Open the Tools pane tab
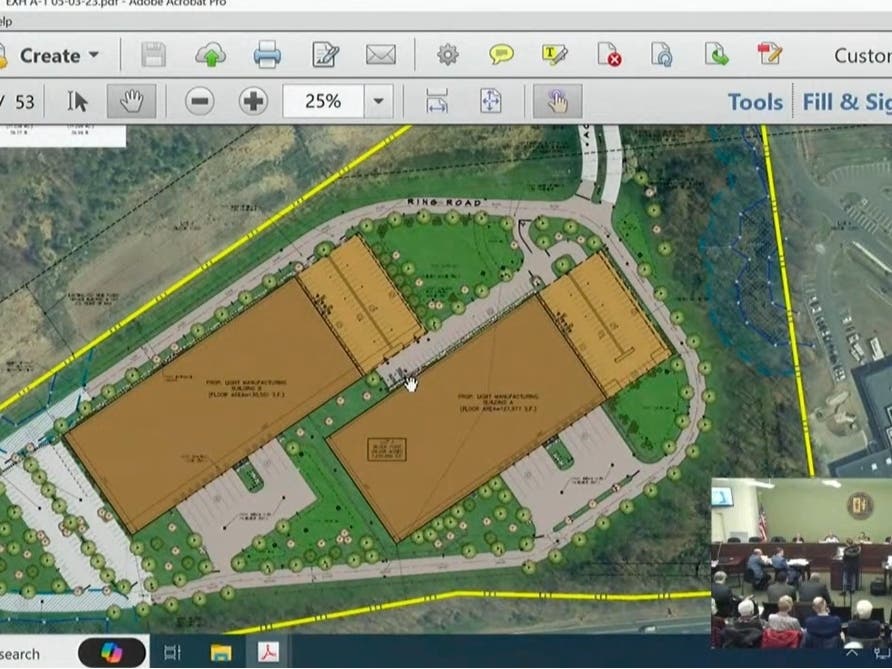 click(x=755, y=101)
